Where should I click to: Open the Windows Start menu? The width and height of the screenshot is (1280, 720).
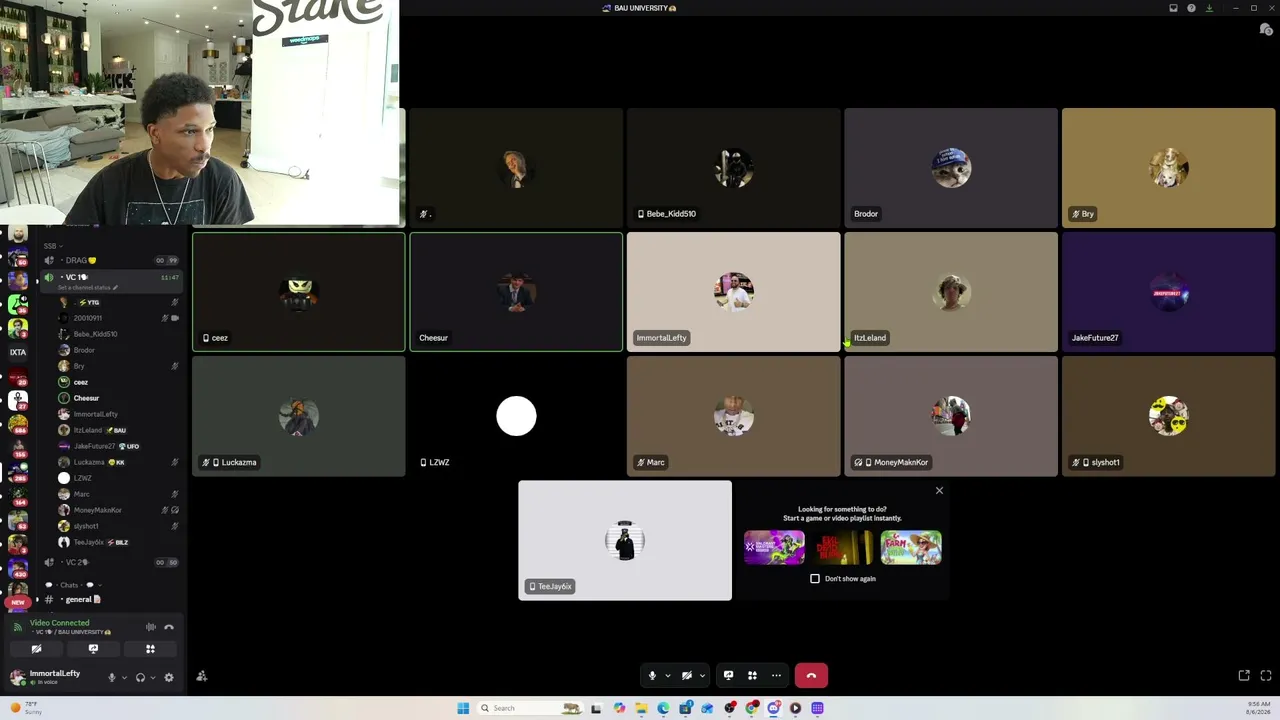coord(463,708)
